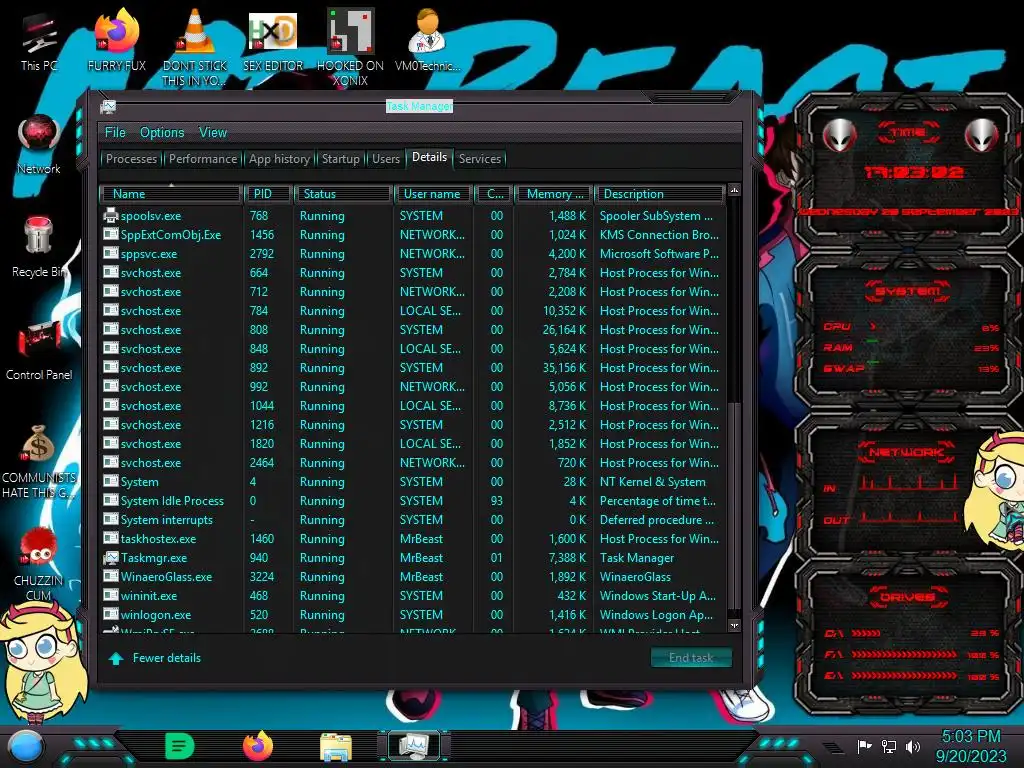Click the 35,156 K memory value

pos(564,368)
